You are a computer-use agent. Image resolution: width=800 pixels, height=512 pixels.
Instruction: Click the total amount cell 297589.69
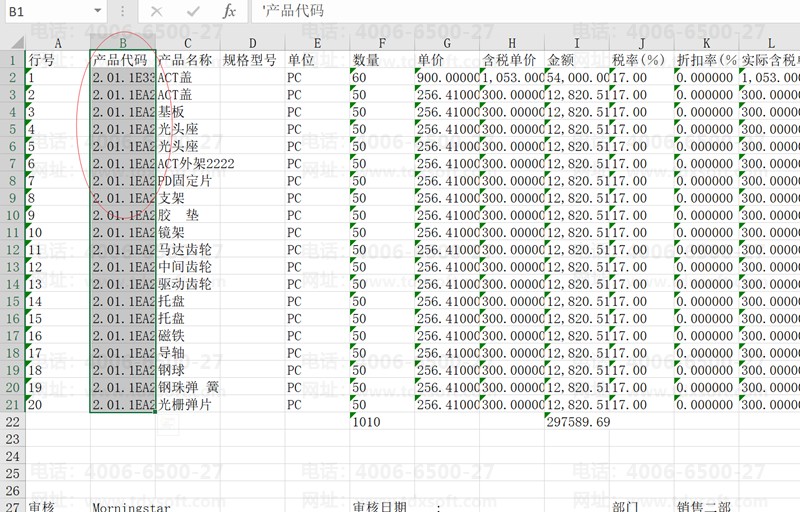[x=577, y=422]
